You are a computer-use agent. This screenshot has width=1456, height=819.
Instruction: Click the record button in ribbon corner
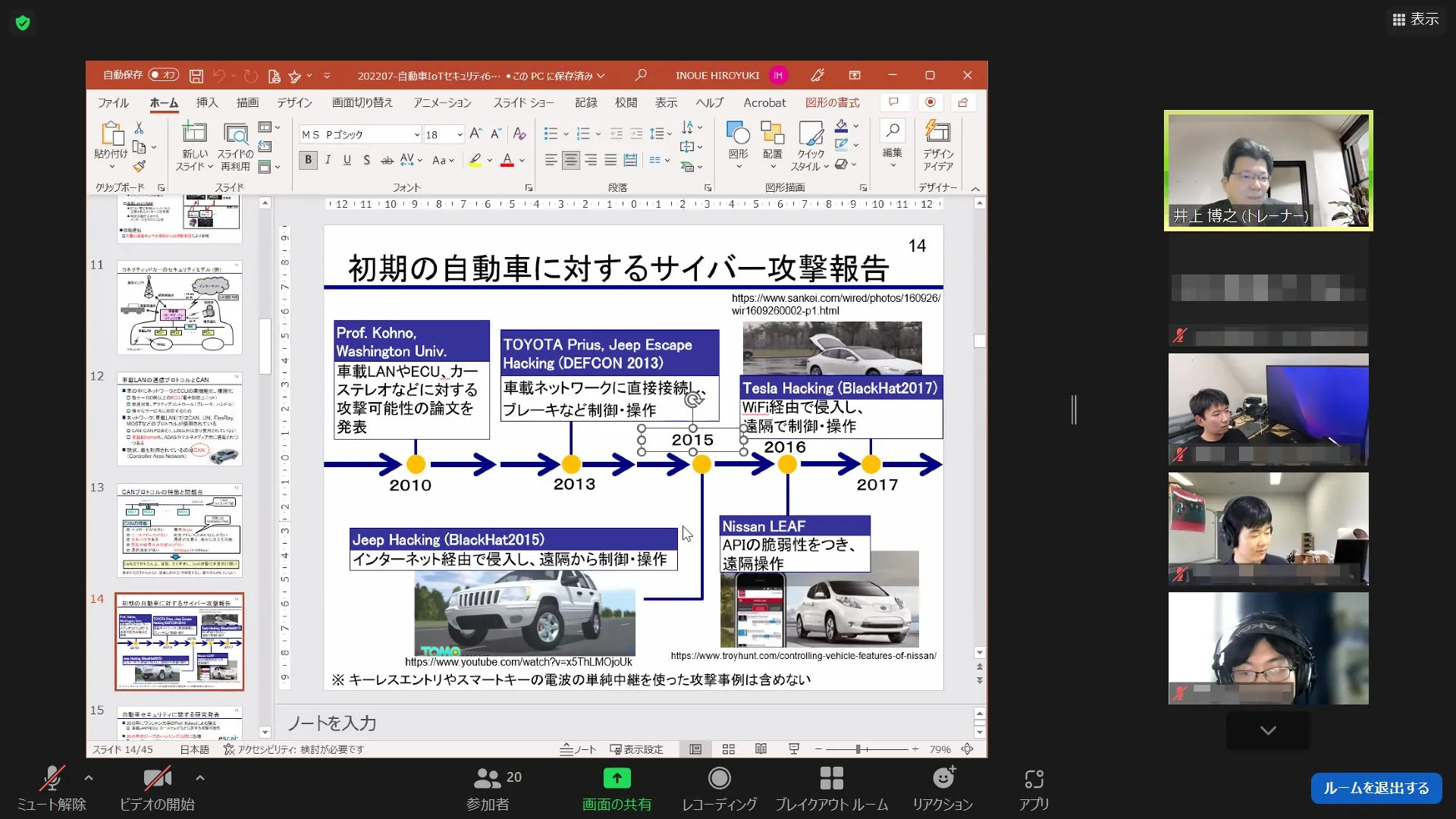(930, 102)
